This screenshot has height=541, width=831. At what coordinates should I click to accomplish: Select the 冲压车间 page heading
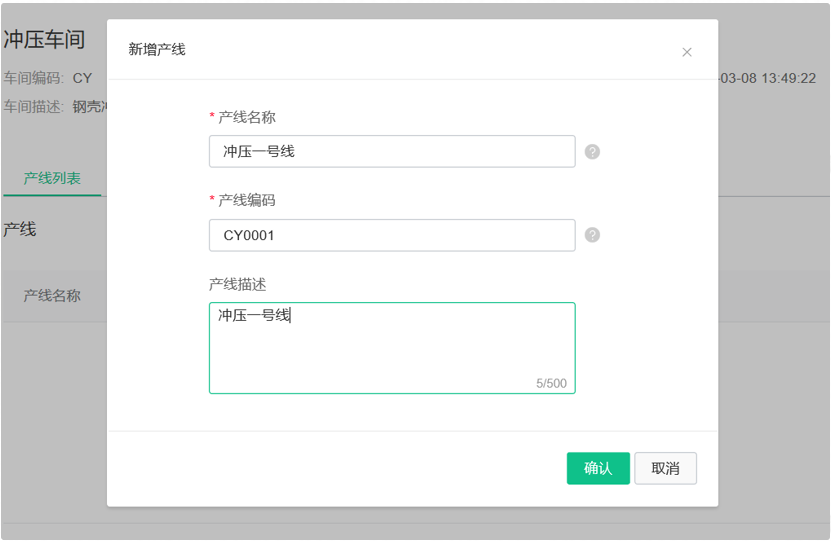click(x=45, y=40)
